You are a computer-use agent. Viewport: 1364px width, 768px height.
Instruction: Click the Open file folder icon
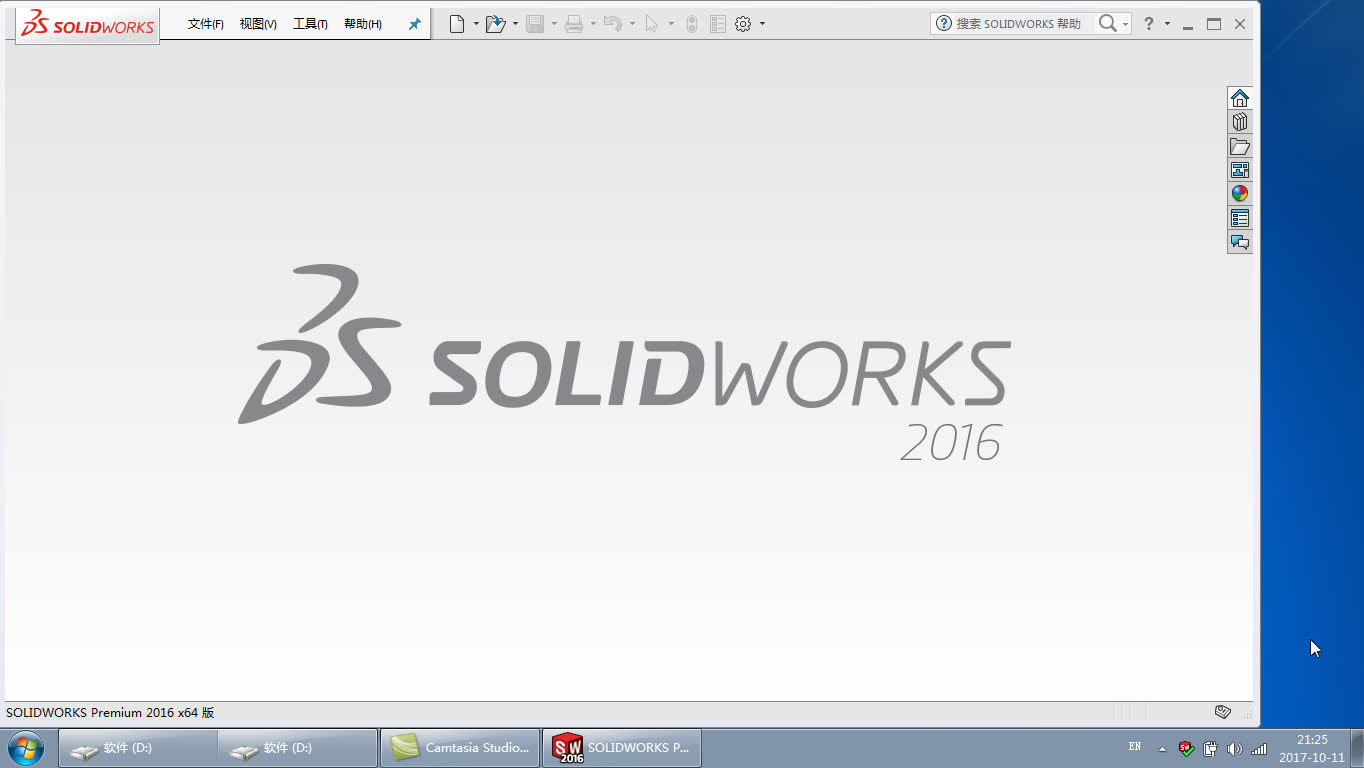tap(495, 24)
